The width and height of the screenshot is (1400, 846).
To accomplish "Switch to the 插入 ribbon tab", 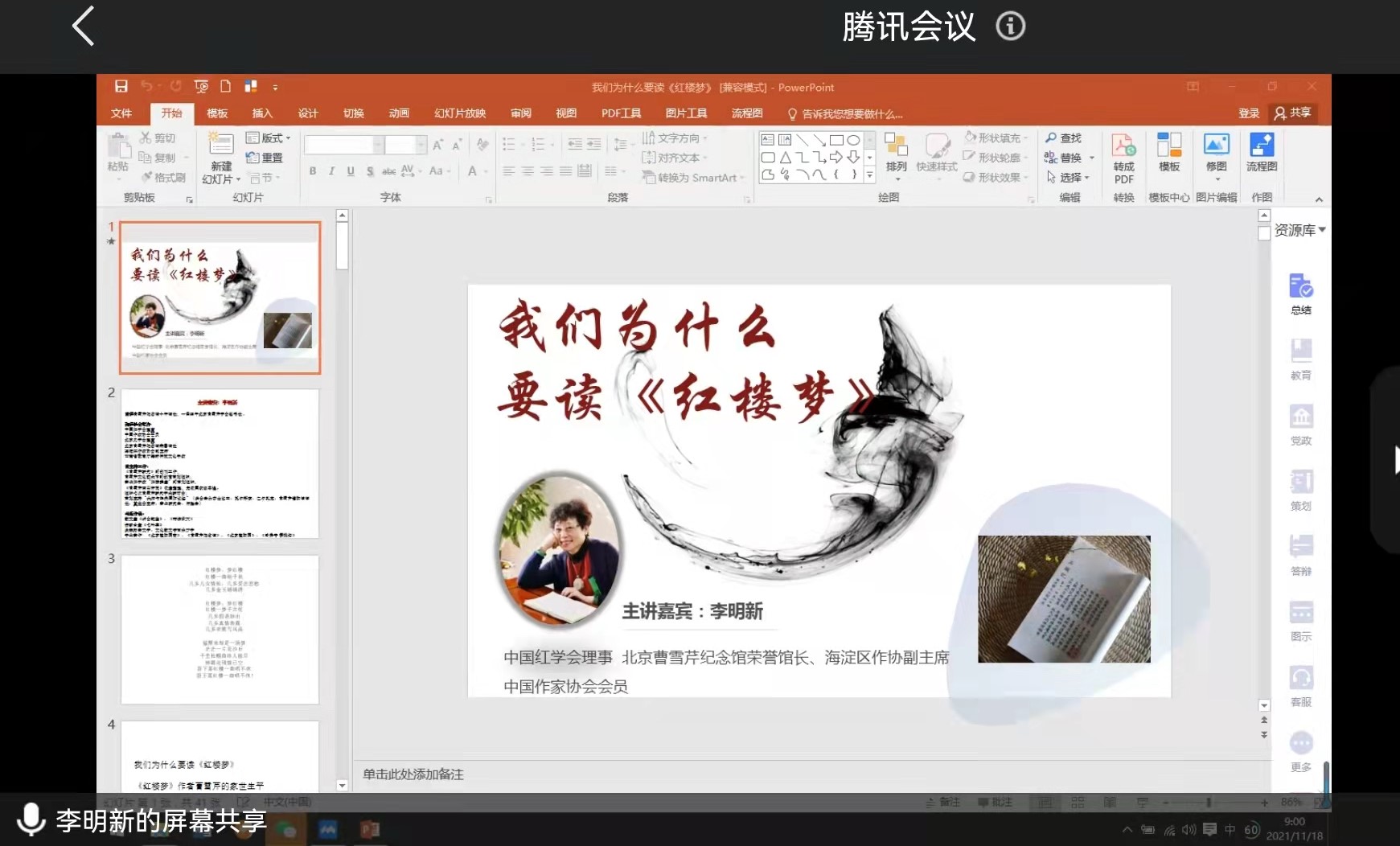I will tap(262, 113).
